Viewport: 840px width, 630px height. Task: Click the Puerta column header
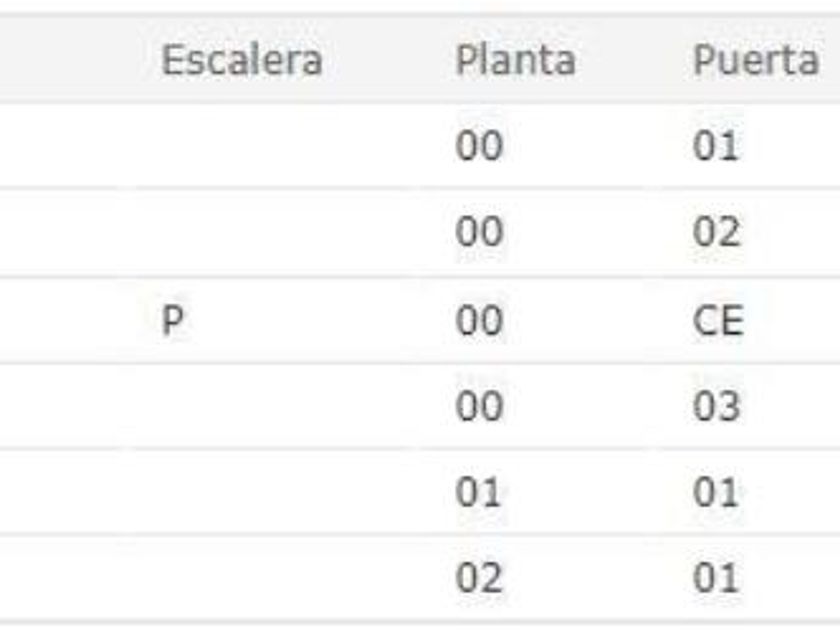pos(755,61)
